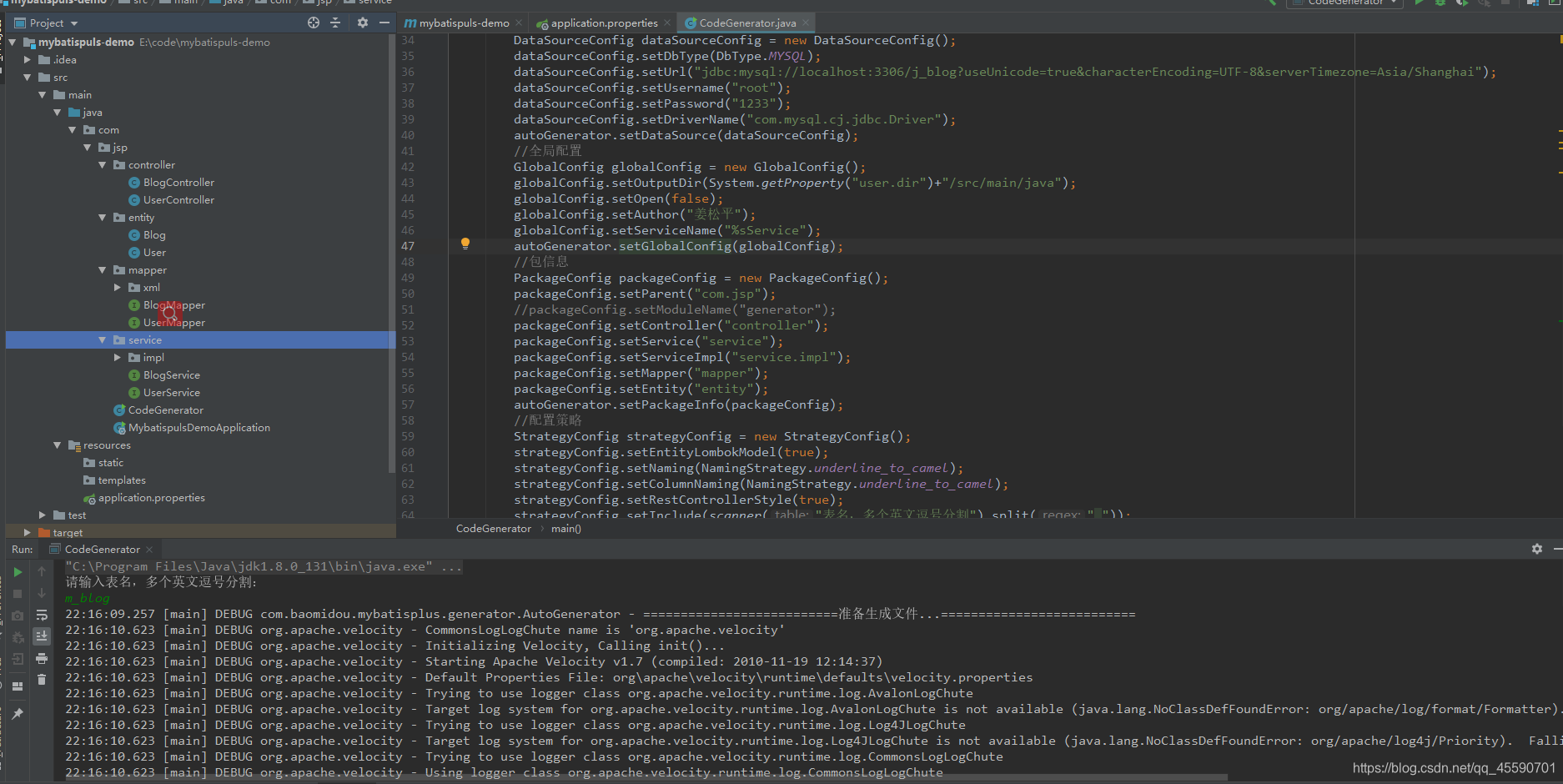Expand the .idea folder
Image resolution: width=1563 pixels, height=784 pixels.
pyautogui.click(x=28, y=59)
